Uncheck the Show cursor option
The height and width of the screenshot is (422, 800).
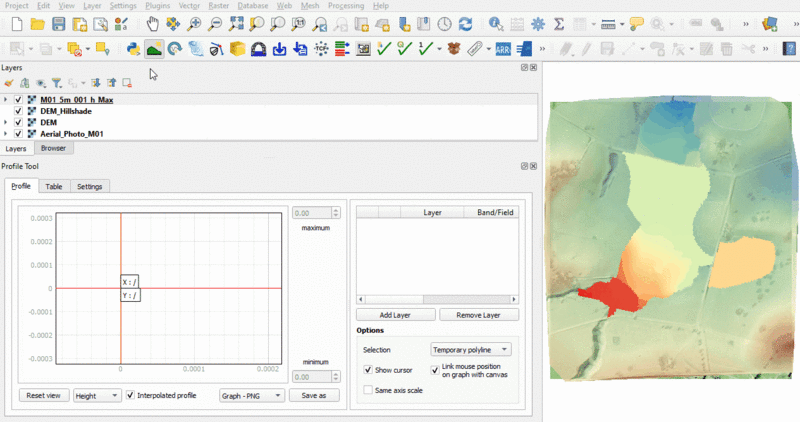368,370
